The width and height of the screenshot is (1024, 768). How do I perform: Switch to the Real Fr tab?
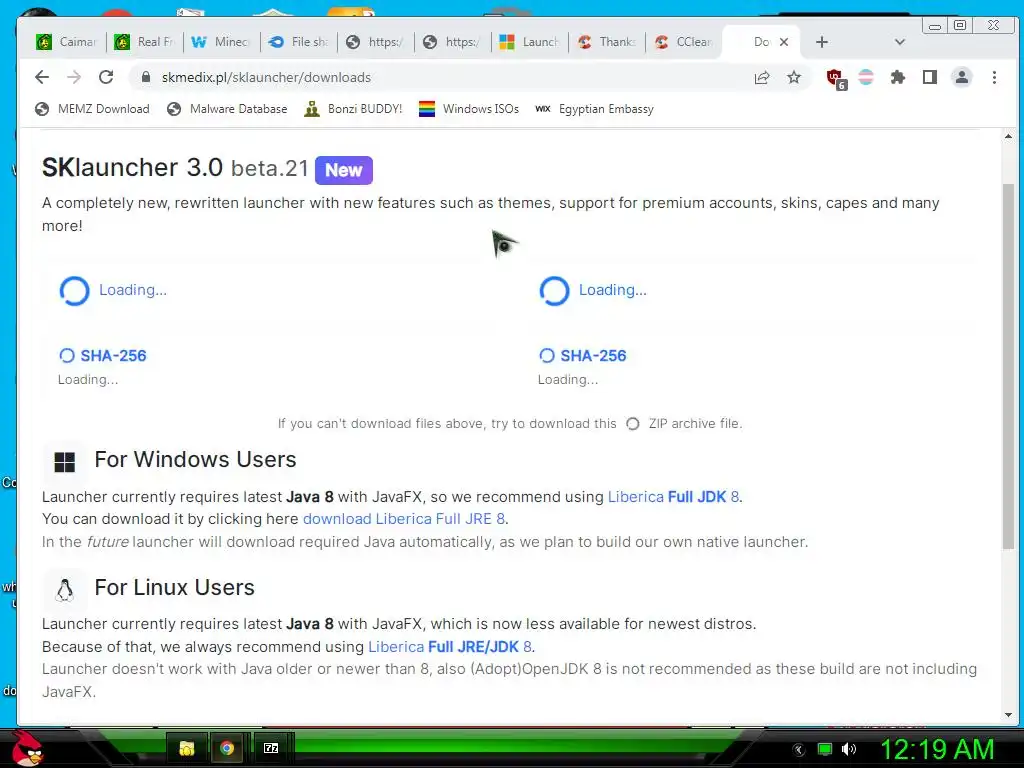[144, 42]
